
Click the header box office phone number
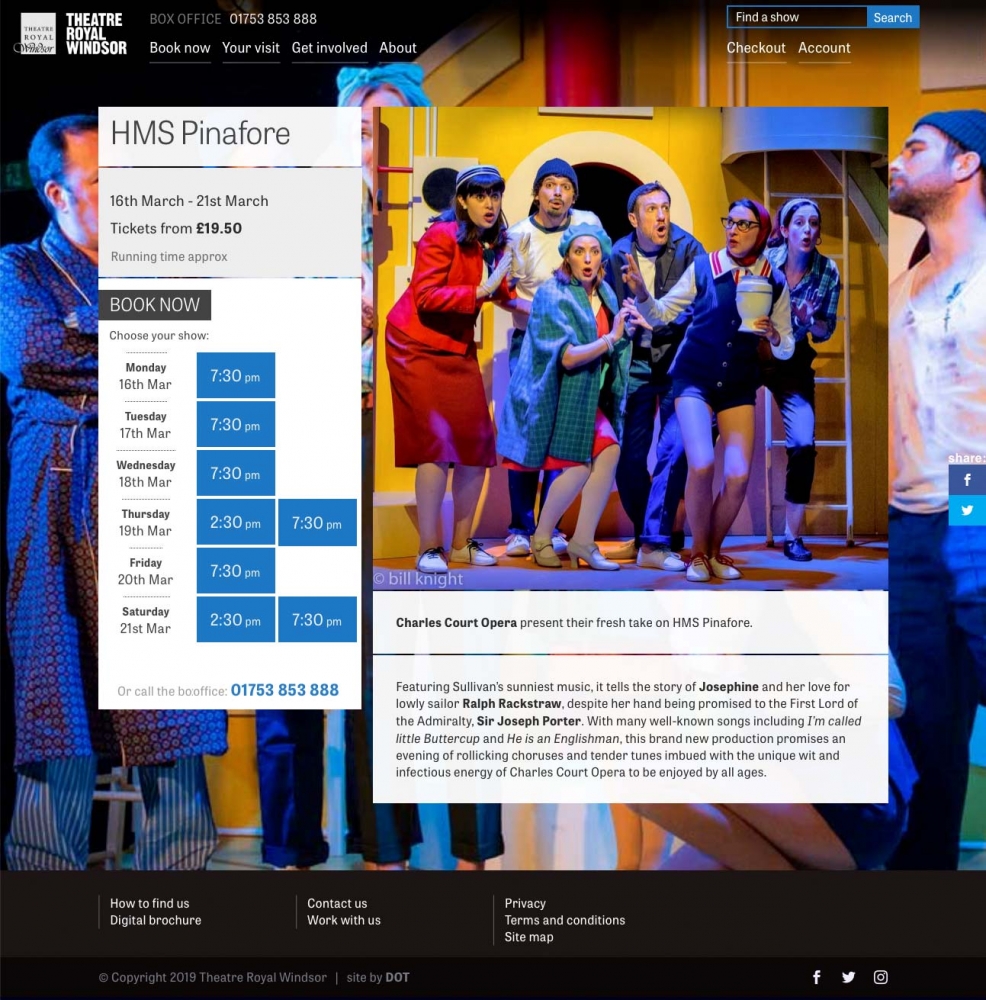point(273,19)
